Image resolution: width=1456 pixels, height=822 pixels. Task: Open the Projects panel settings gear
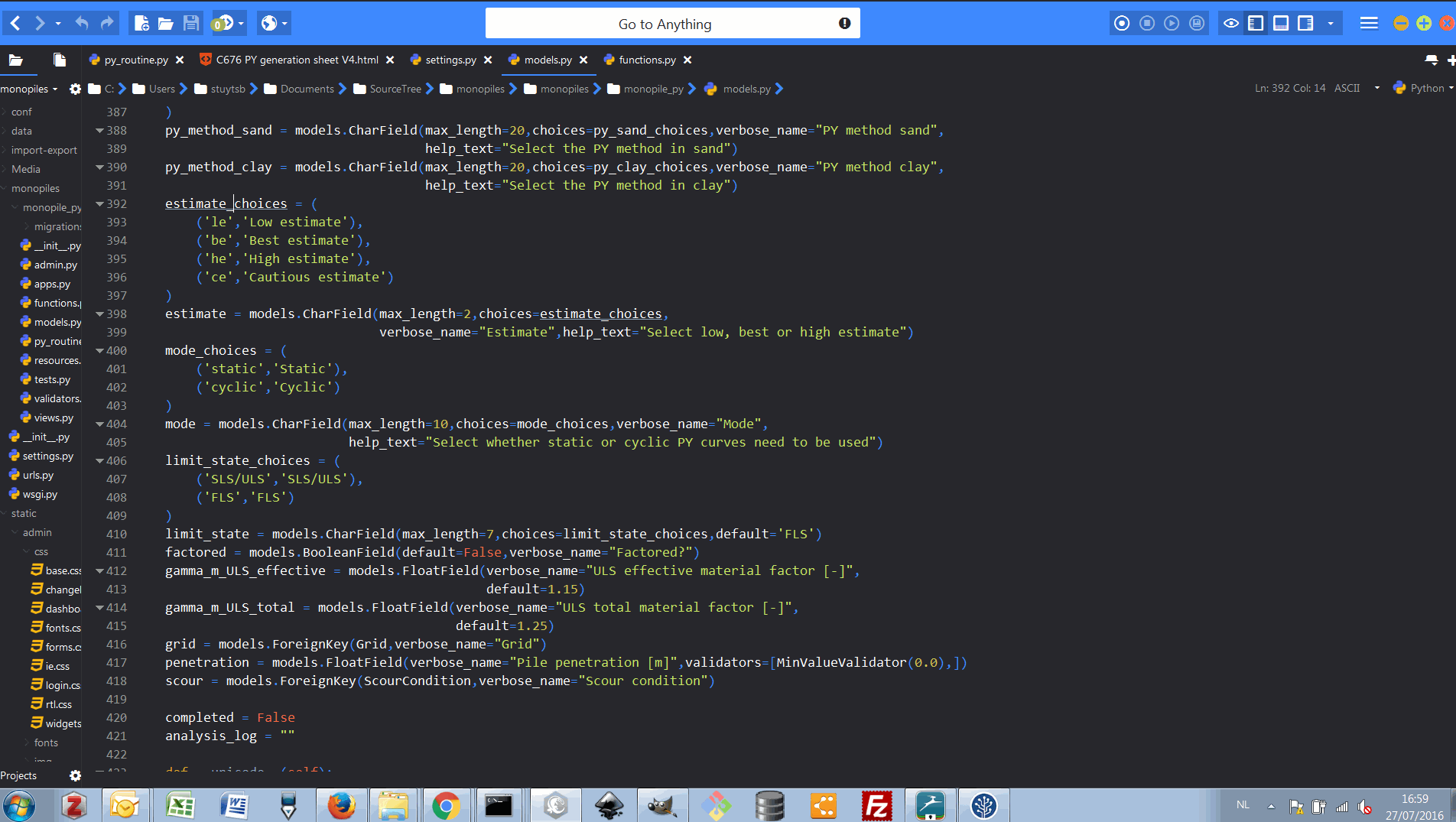point(75,775)
